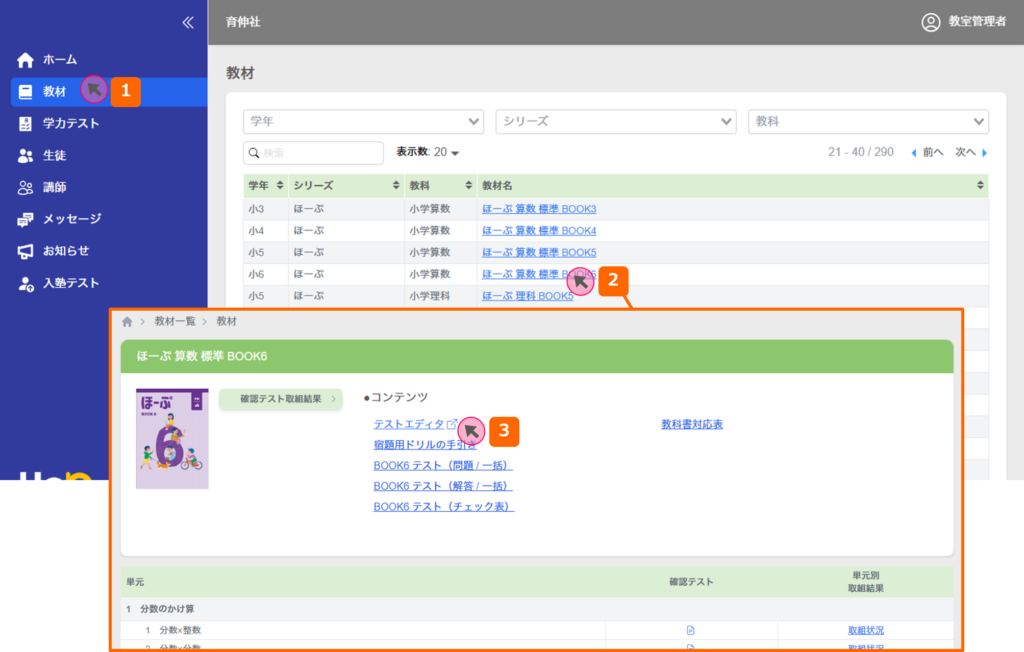Expand the シリーズ dropdown filter
Image resolution: width=1024 pixels, height=652 pixels.
pyautogui.click(x=615, y=121)
